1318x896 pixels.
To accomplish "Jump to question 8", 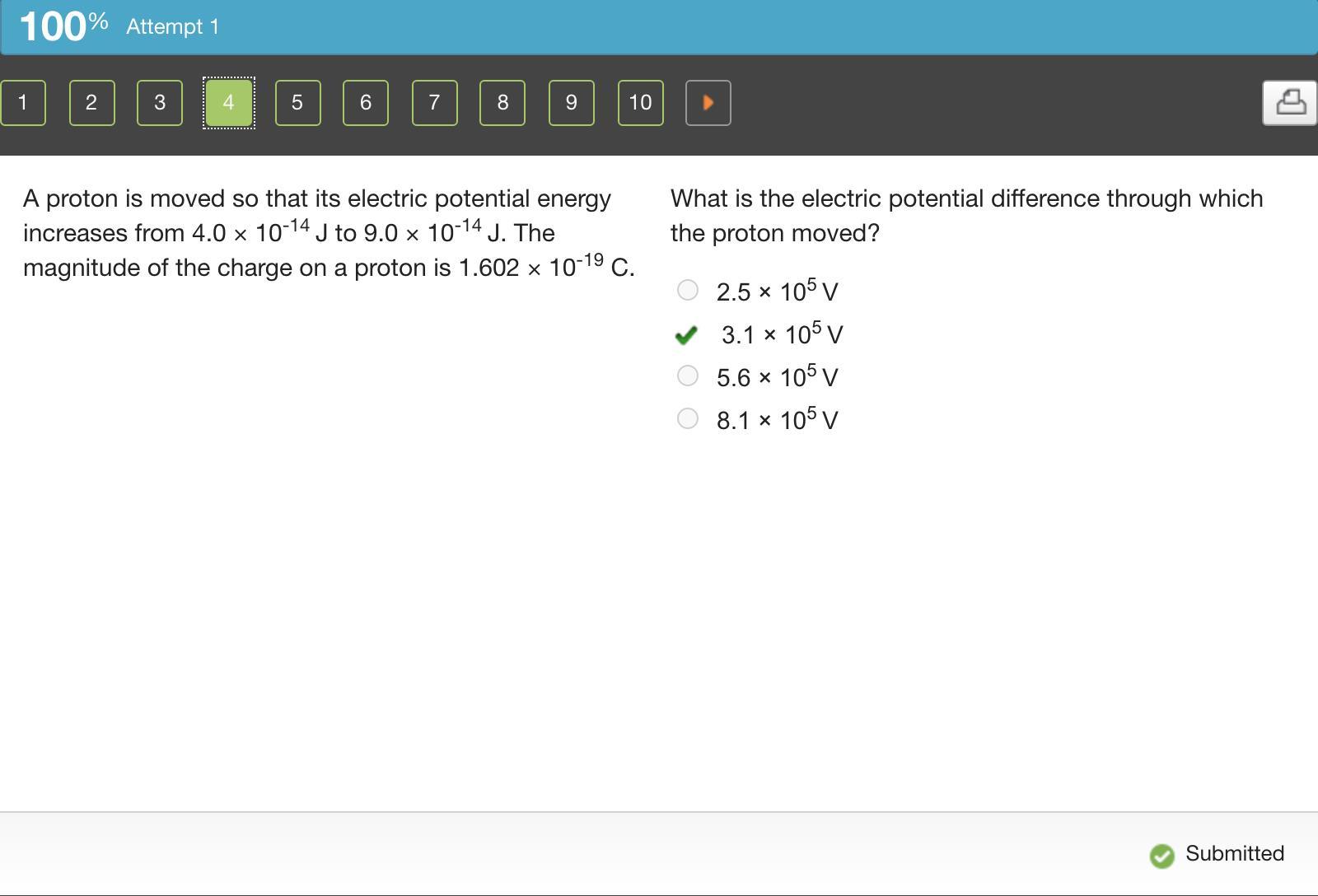I will point(502,103).
